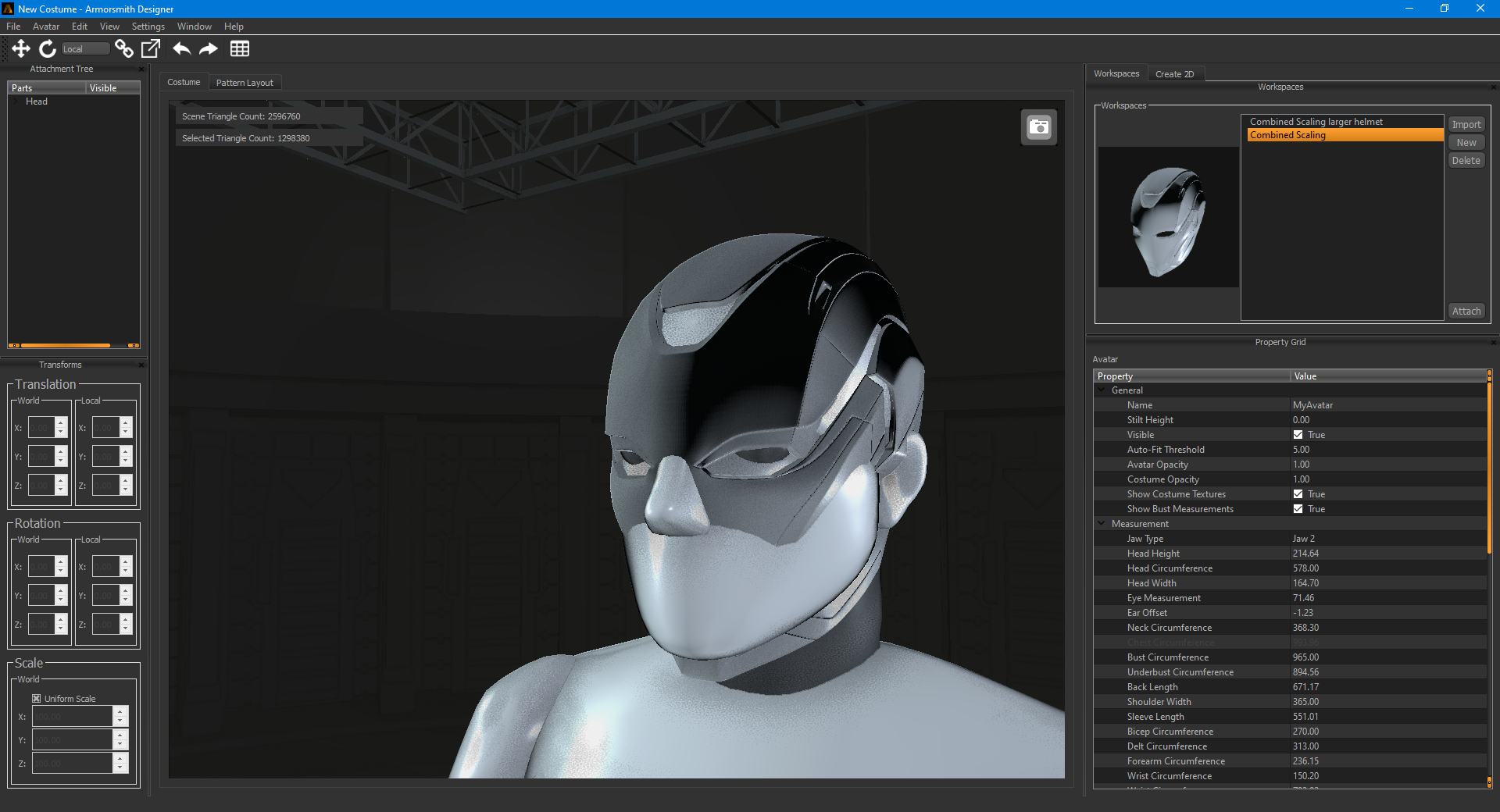
Task: Toggle the grid icon
Action: pyautogui.click(x=240, y=48)
